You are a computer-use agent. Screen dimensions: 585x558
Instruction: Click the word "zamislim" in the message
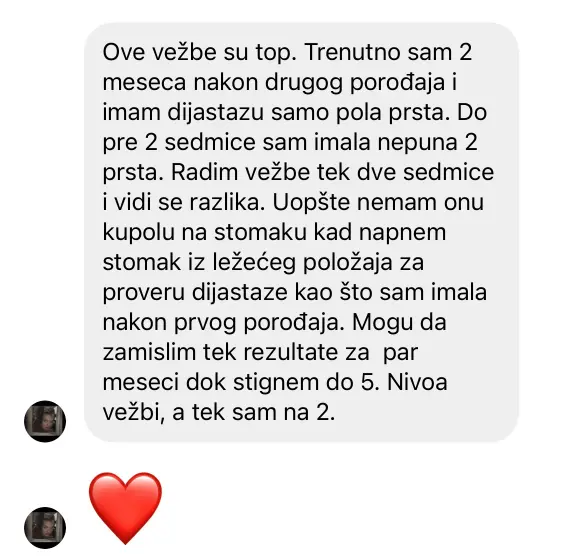pyautogui.click(x=149, y=352)
